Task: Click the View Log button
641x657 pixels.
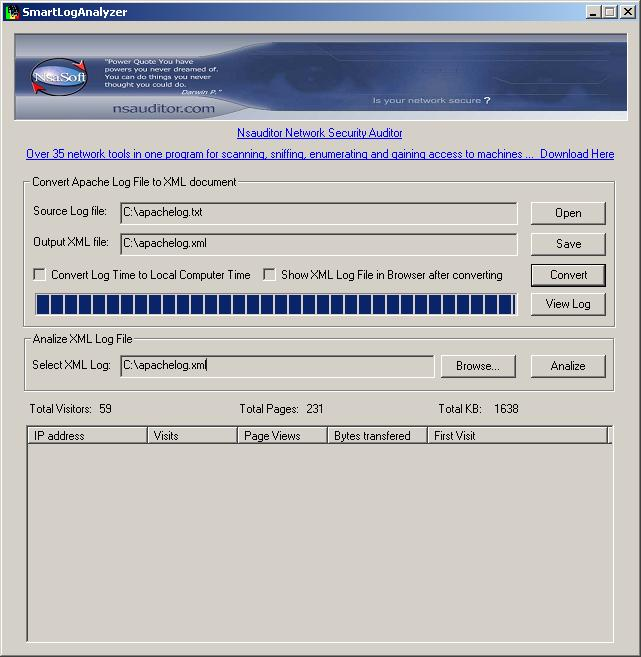Action: (568, 304)
